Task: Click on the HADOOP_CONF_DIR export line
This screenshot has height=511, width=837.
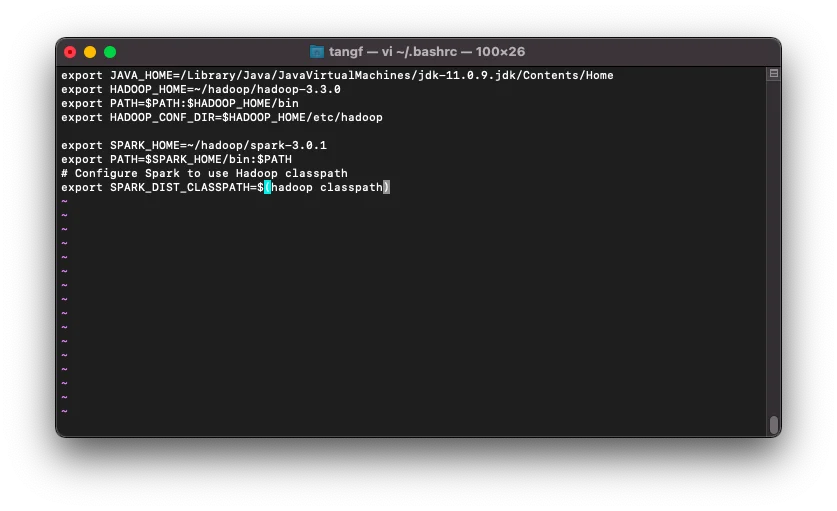Action: [222, 117]
